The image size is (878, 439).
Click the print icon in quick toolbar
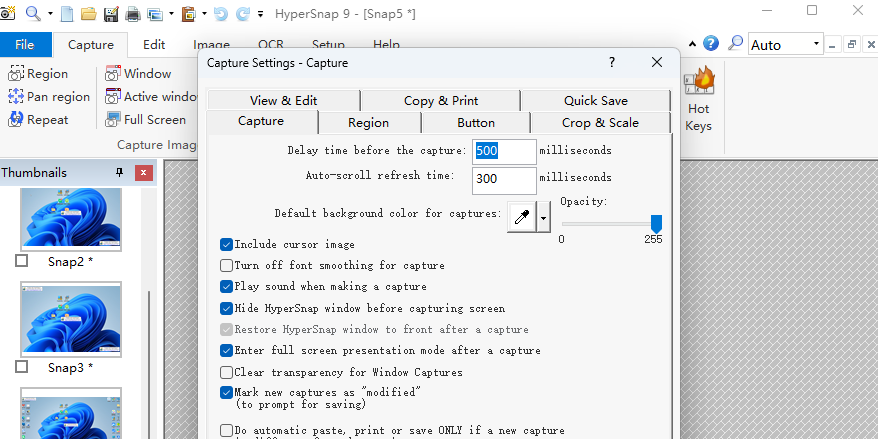tap(132, 14)
